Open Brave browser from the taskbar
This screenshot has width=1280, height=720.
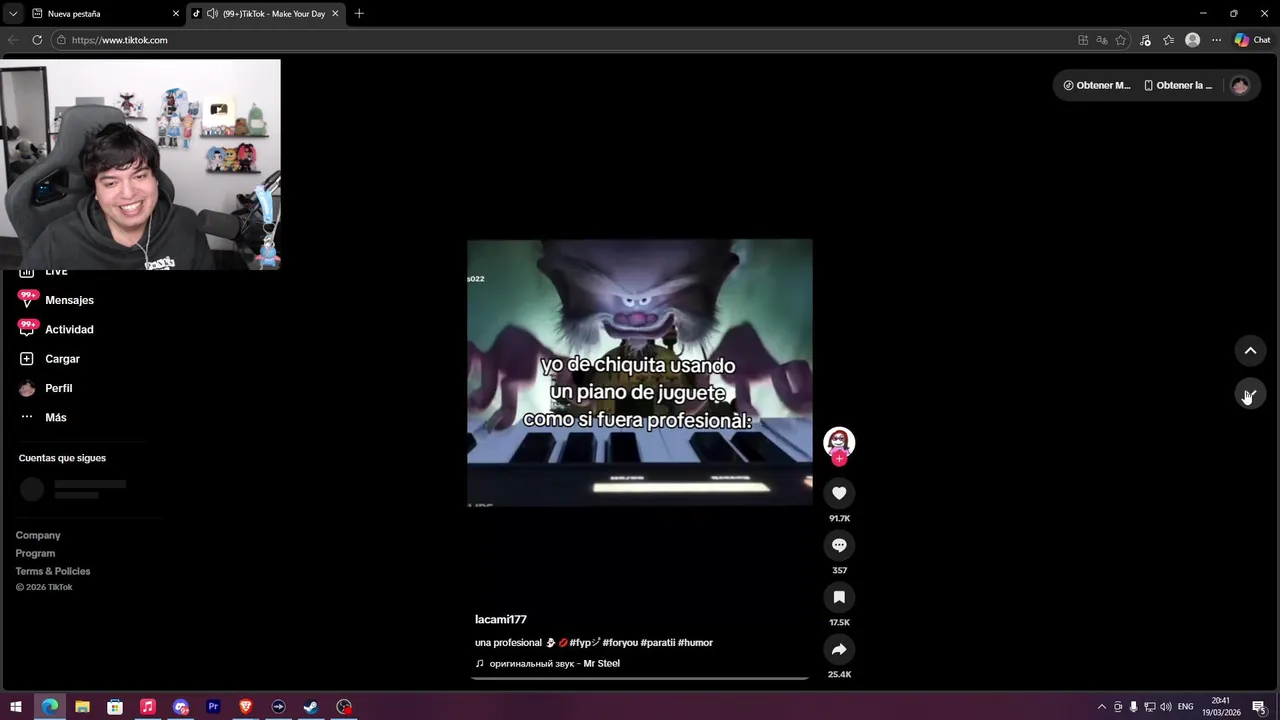tap(246, 707)
